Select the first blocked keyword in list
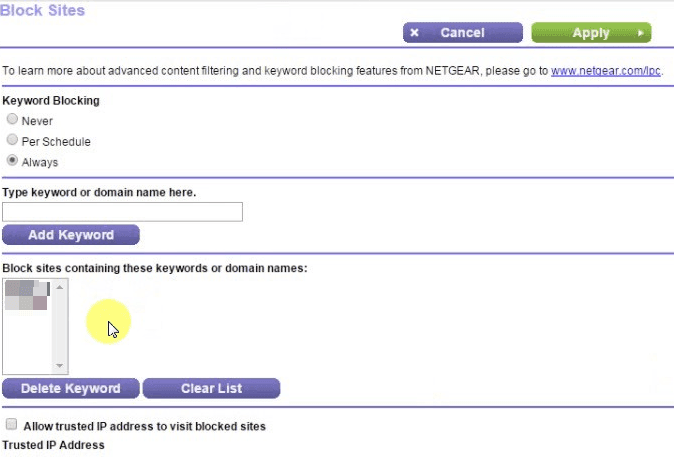The width and height of the screenshot is (674, 457). click(26, 289)
